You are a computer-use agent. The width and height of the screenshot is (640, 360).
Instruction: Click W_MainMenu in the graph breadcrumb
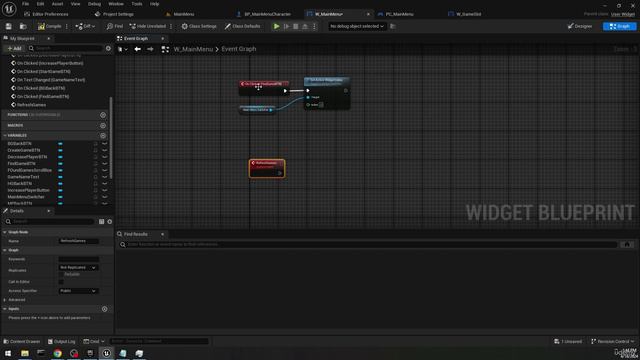pos(193,49)
